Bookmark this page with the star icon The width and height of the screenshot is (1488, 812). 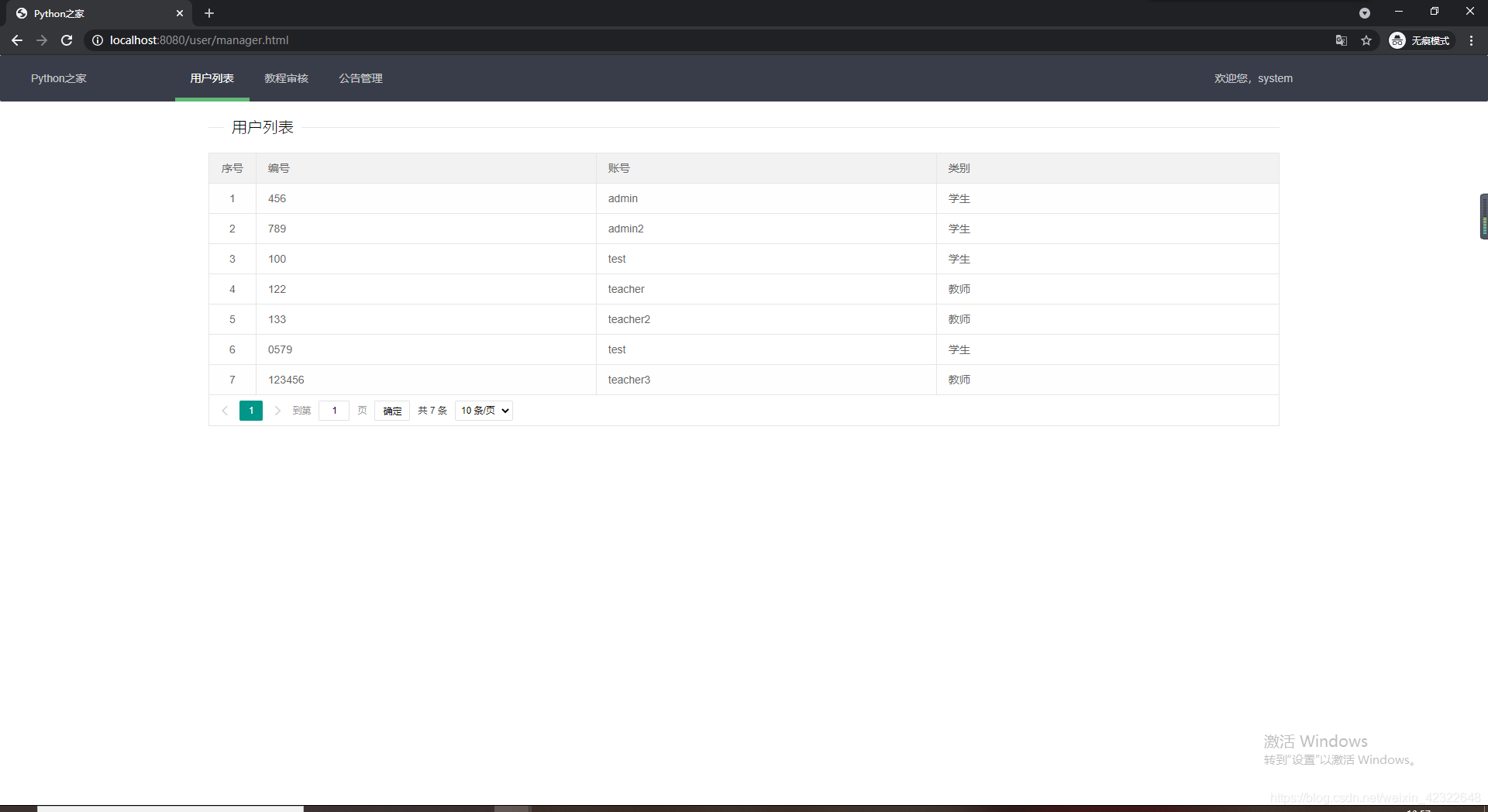(1366, 40)
